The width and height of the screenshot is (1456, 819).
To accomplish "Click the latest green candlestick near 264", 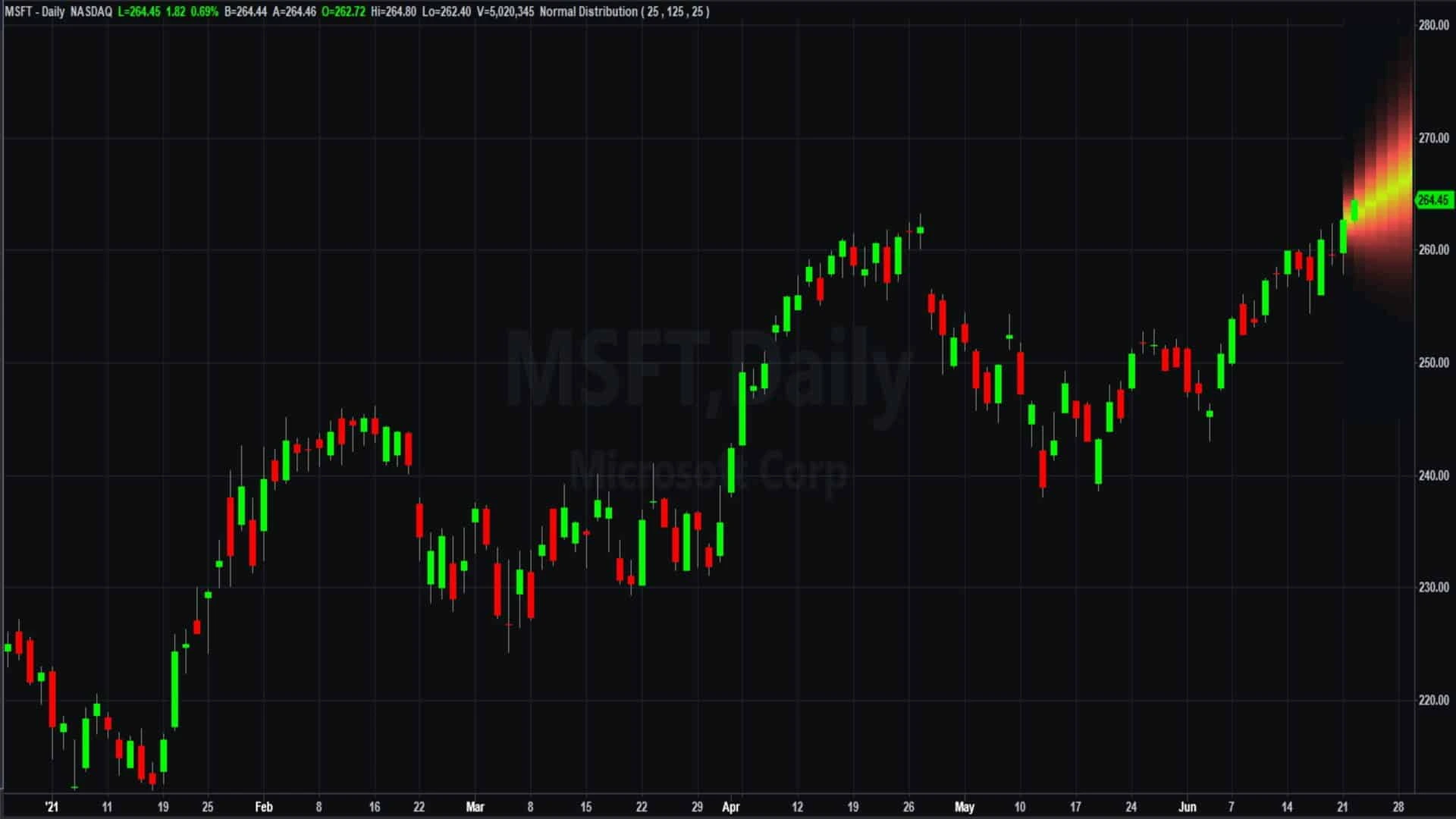I will (x=1354, y=210).
